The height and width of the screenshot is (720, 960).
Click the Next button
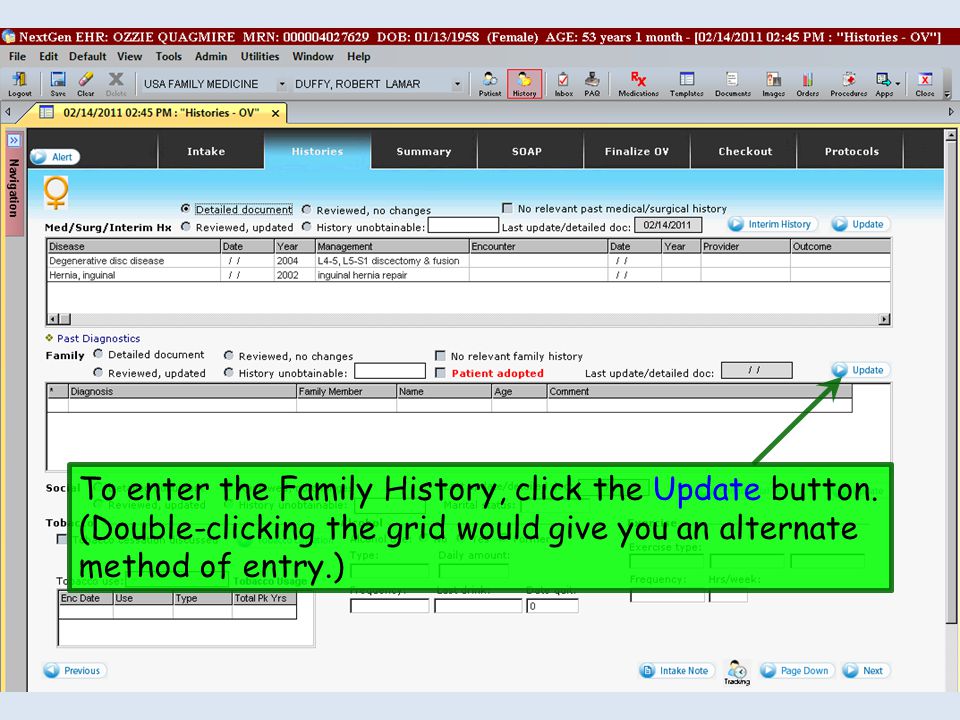coord(866,670)
